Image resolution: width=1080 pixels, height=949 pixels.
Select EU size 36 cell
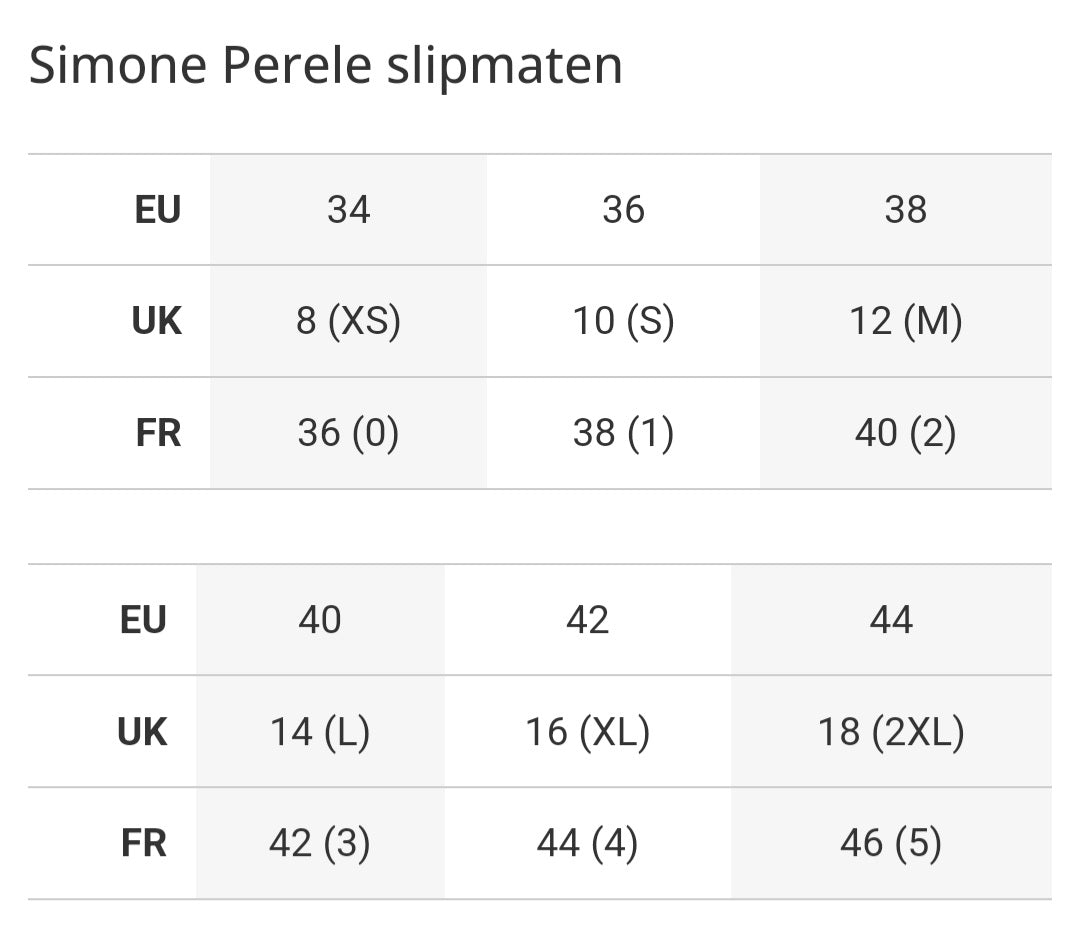[623, 210]
